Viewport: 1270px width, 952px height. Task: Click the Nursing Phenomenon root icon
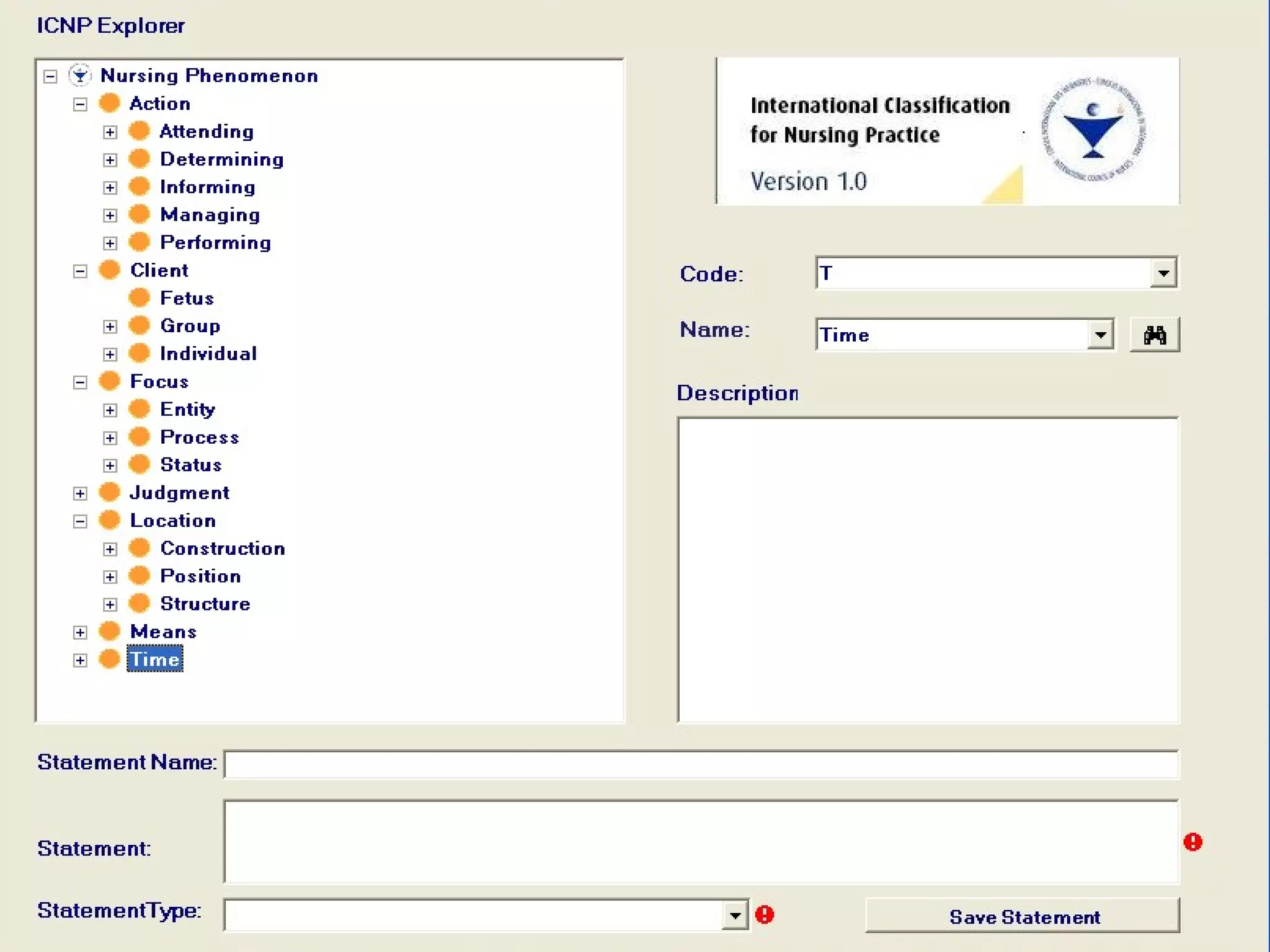(80, 76)
